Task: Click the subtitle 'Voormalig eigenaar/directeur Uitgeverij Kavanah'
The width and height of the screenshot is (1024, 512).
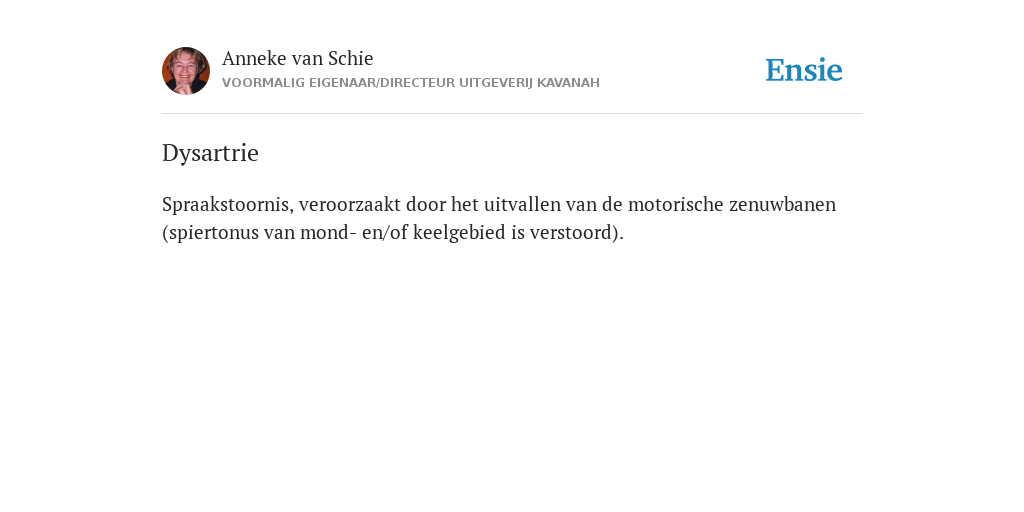Action: pyautogui.click(x=411, y=83)
